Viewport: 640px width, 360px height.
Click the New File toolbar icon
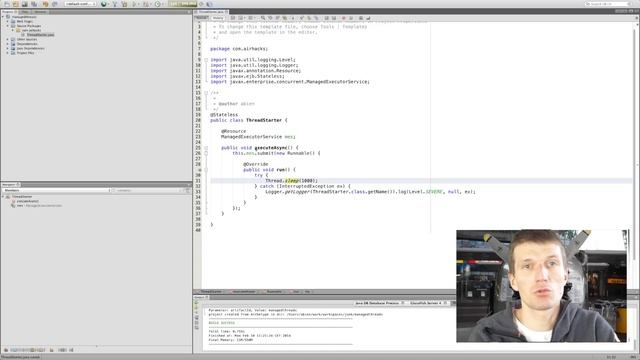tap(7, 4)
